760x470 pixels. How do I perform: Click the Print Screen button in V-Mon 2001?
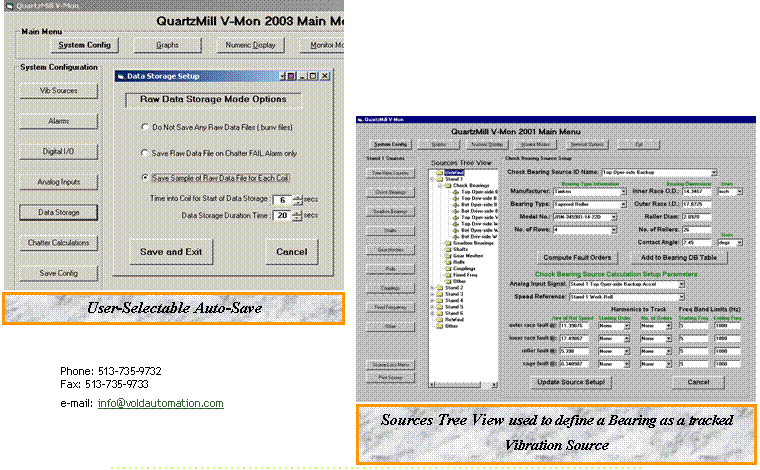391,377
